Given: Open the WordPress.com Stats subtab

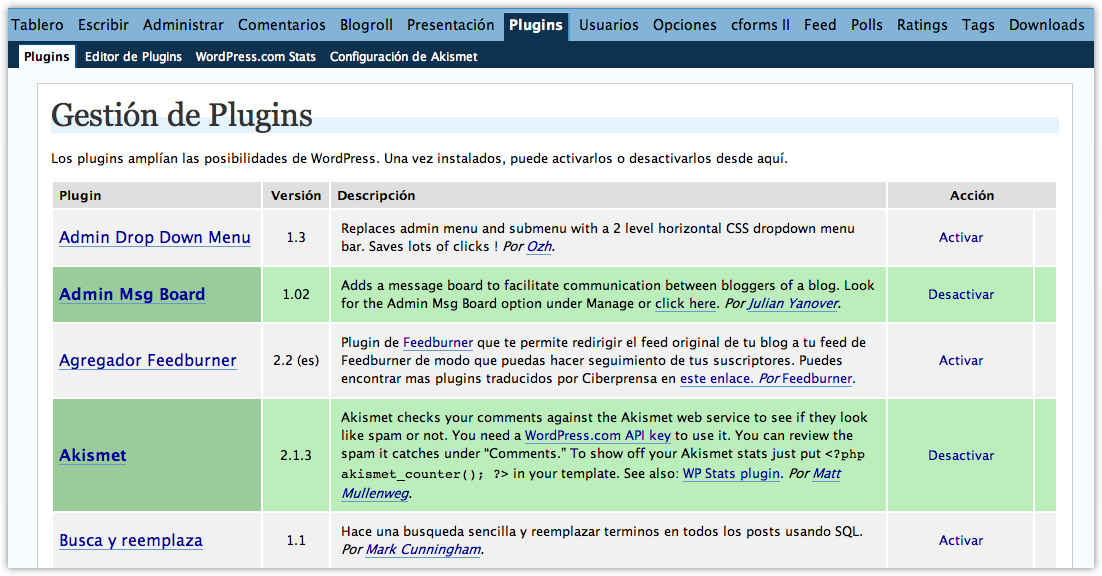Looking at the screenshot, I should 255,57.
